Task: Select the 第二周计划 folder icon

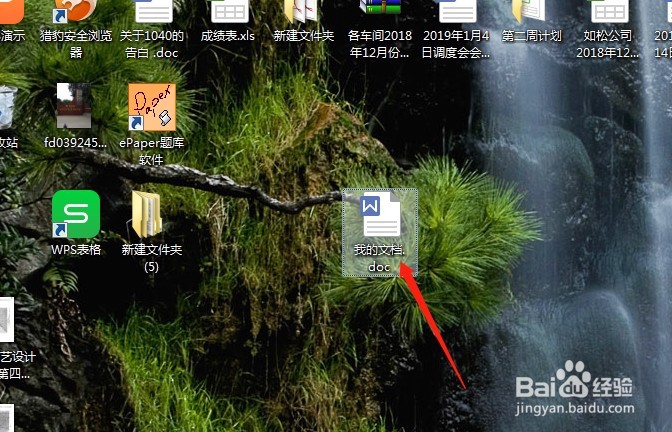Action: click(x=529, y=11)
